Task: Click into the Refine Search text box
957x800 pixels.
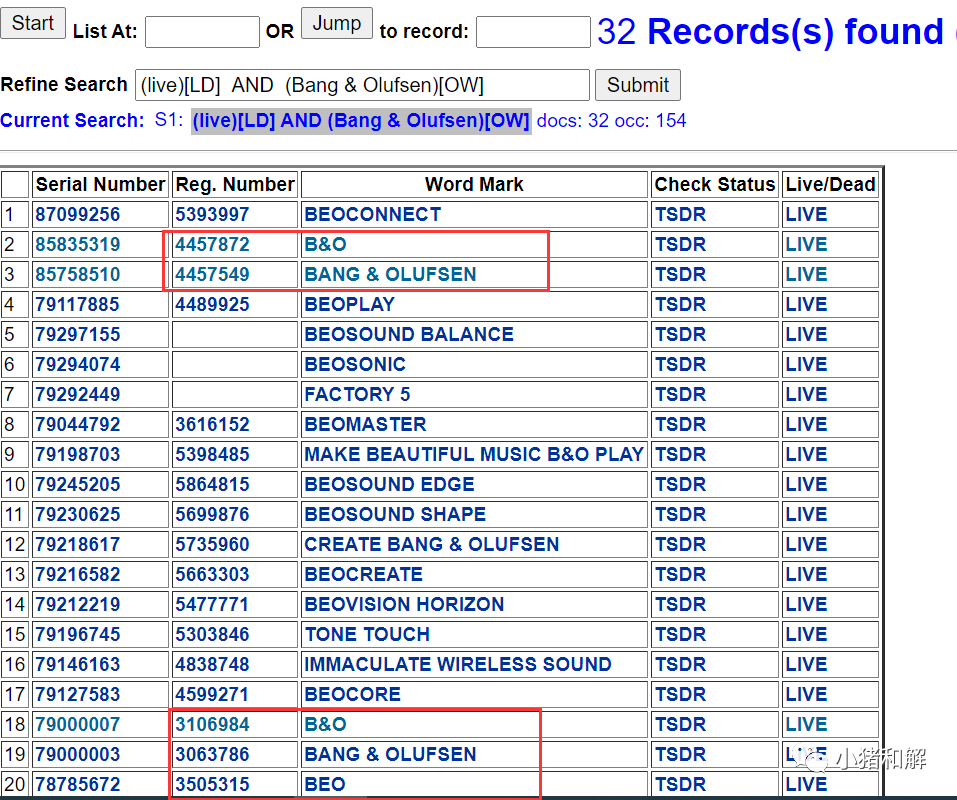Action: point(362,85)
